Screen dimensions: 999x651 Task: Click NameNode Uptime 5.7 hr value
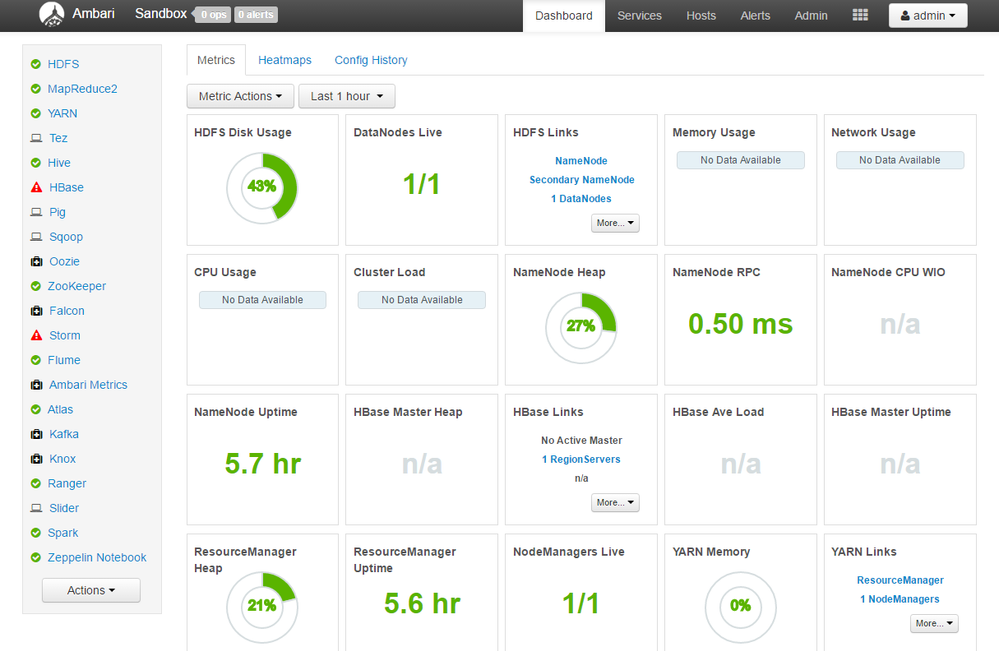pos(262,464)
